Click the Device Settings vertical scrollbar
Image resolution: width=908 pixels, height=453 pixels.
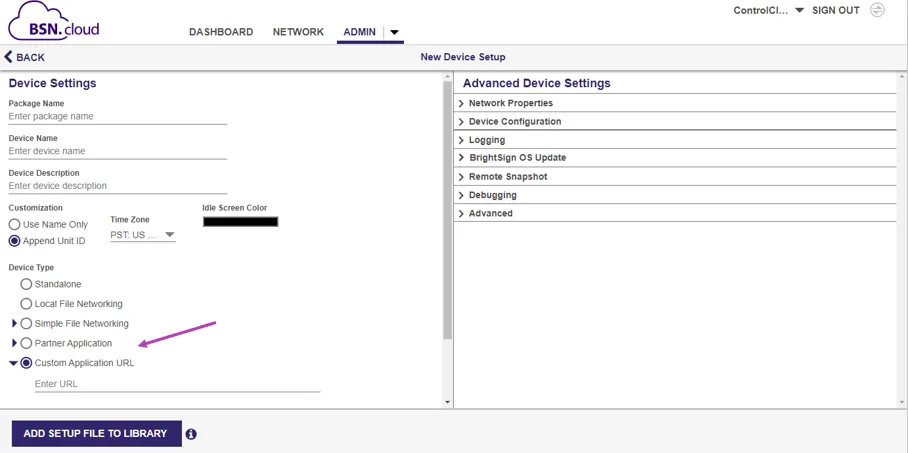(447, 210)
